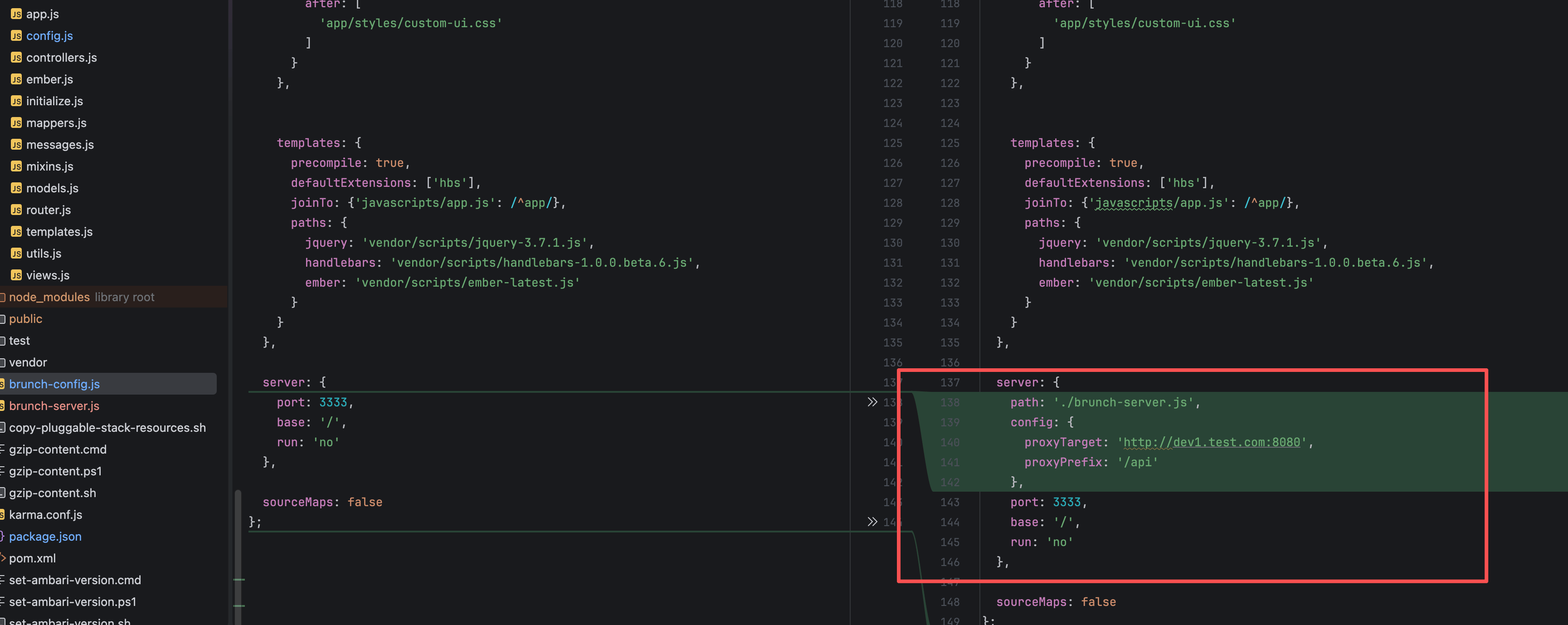Click line number 143 in right gutter
This screenshot has height=625, width=1568.
(949, 502)
